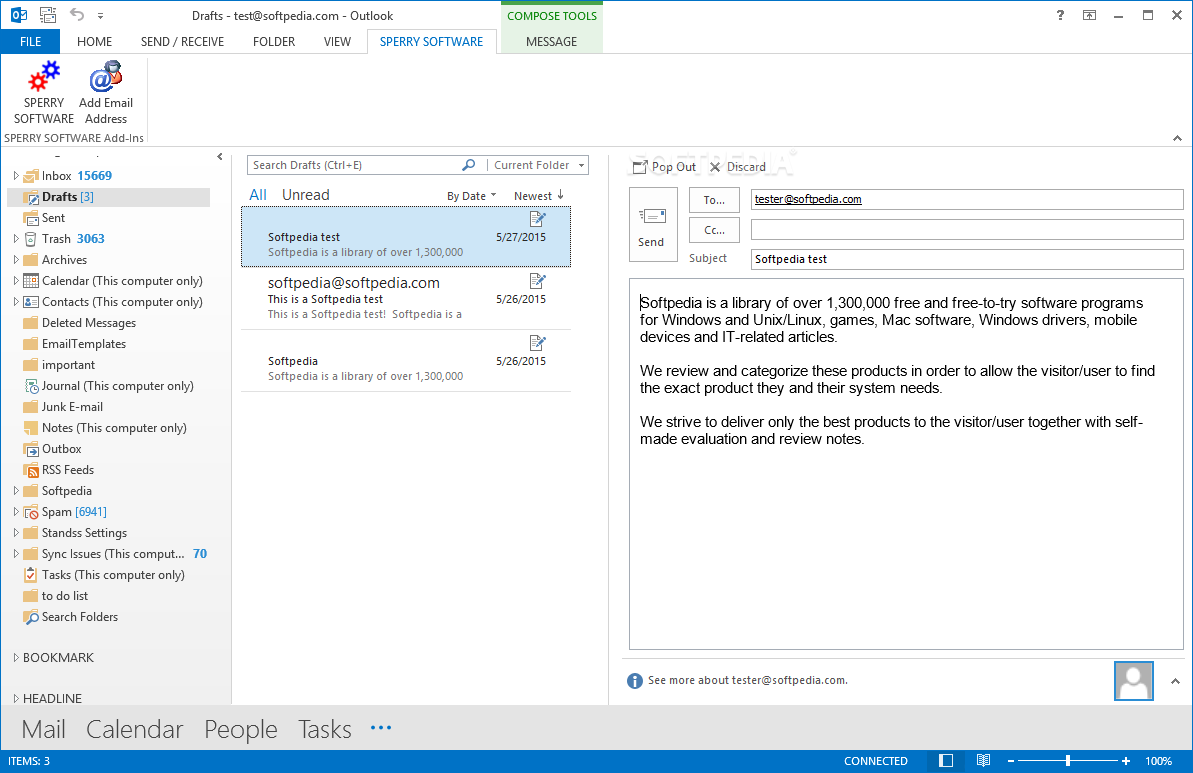Open the By Date arrangement dropdown
Screen dimensions: 1193x773
pyautogui.click(x=471, y=196)
